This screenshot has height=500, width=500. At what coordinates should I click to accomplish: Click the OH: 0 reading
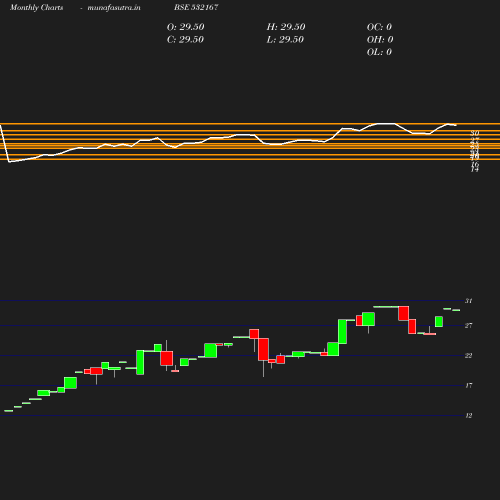click(x=380, y=40)
